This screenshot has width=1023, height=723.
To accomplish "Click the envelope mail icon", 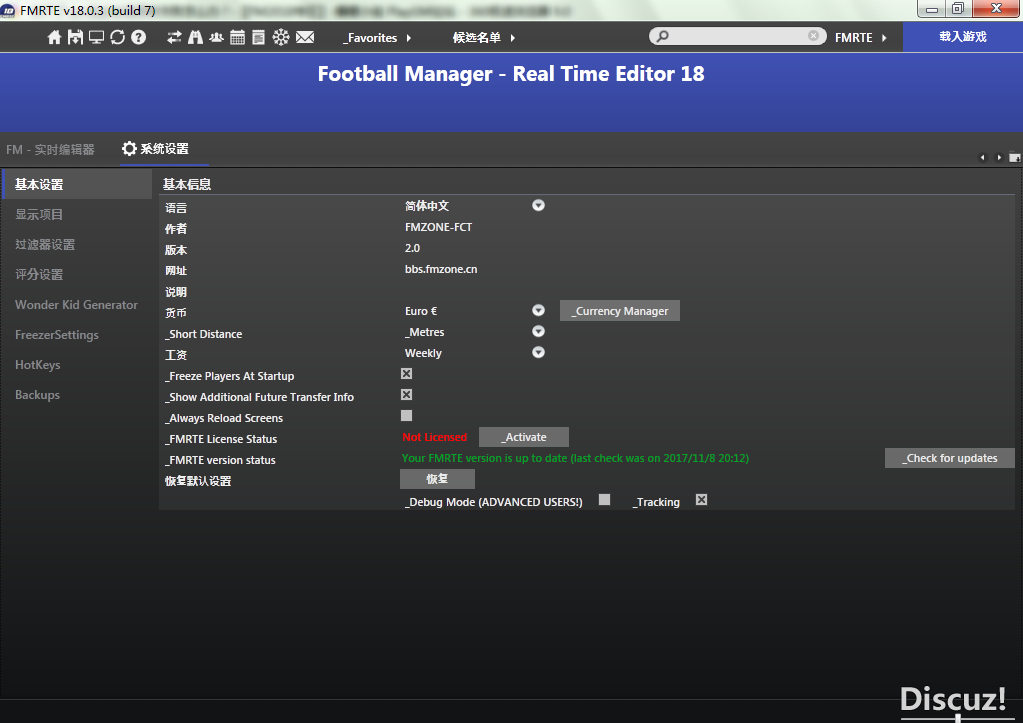I will click(x=305, y=37).
